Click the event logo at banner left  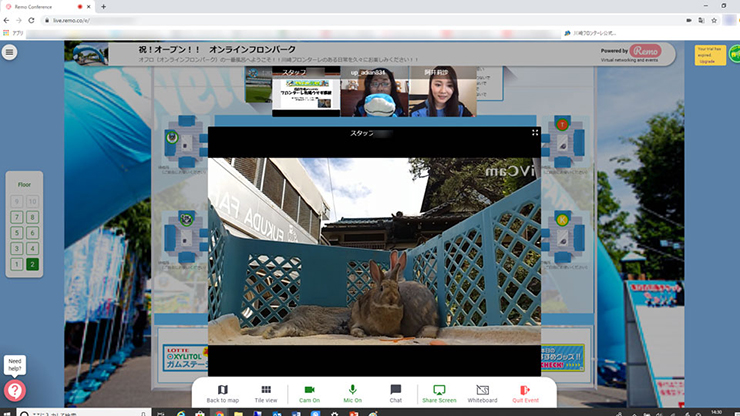coord(89,53)
